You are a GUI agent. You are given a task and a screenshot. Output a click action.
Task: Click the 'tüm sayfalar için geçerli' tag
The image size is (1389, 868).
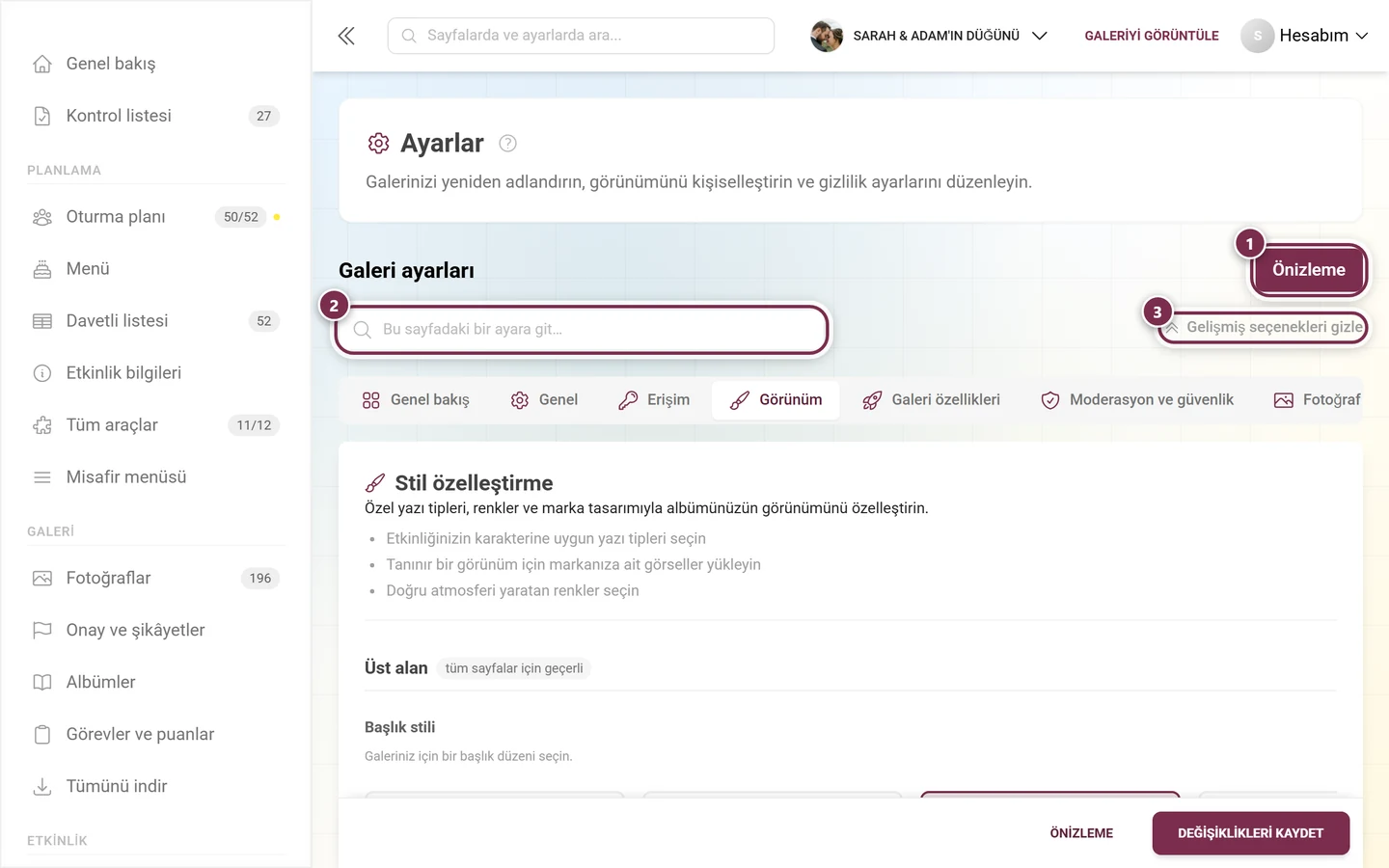[x=514, y=668]
